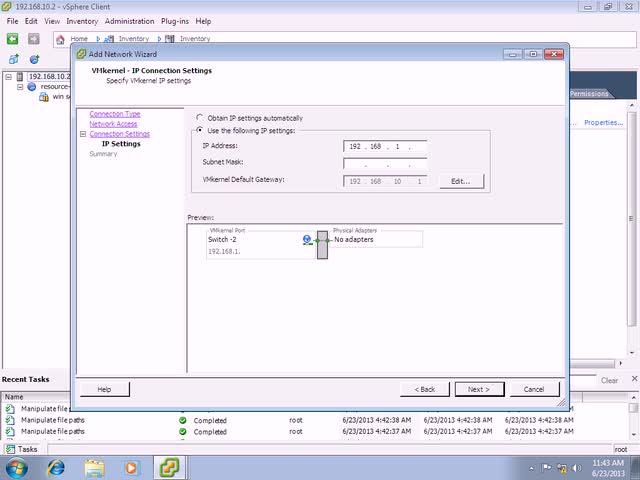Switch to vSphere Client taskbar icon
This screenshot has width=640, height=480.
(x=169, y=468)
